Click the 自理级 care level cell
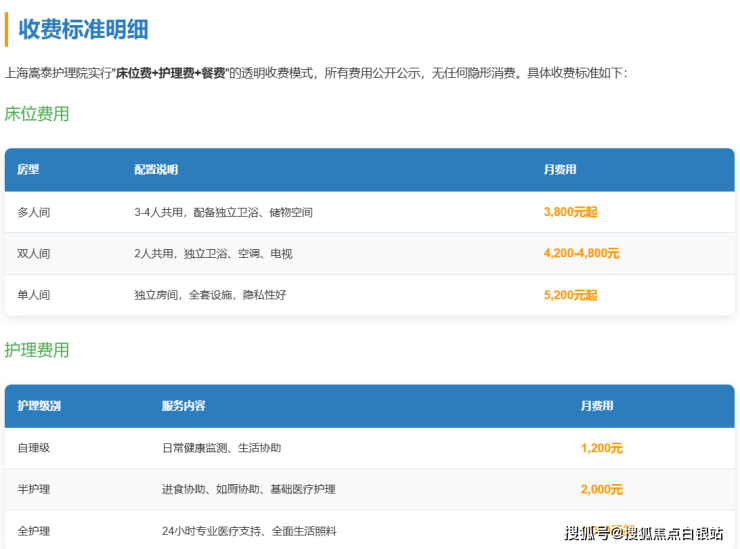 tap(33, 448)
